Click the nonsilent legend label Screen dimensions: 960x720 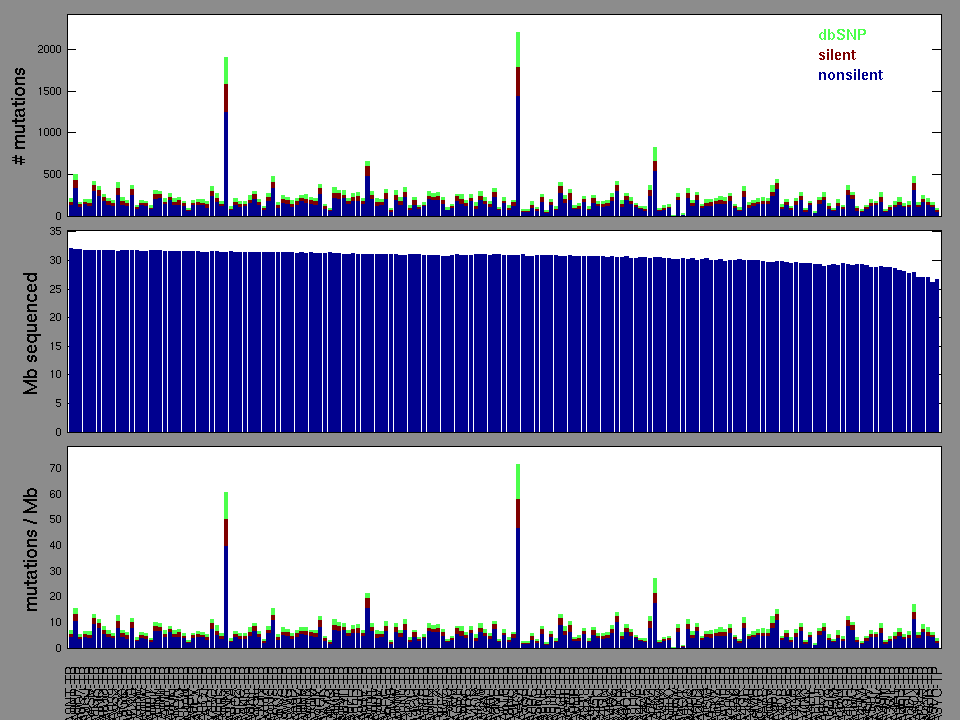(850, 75)
